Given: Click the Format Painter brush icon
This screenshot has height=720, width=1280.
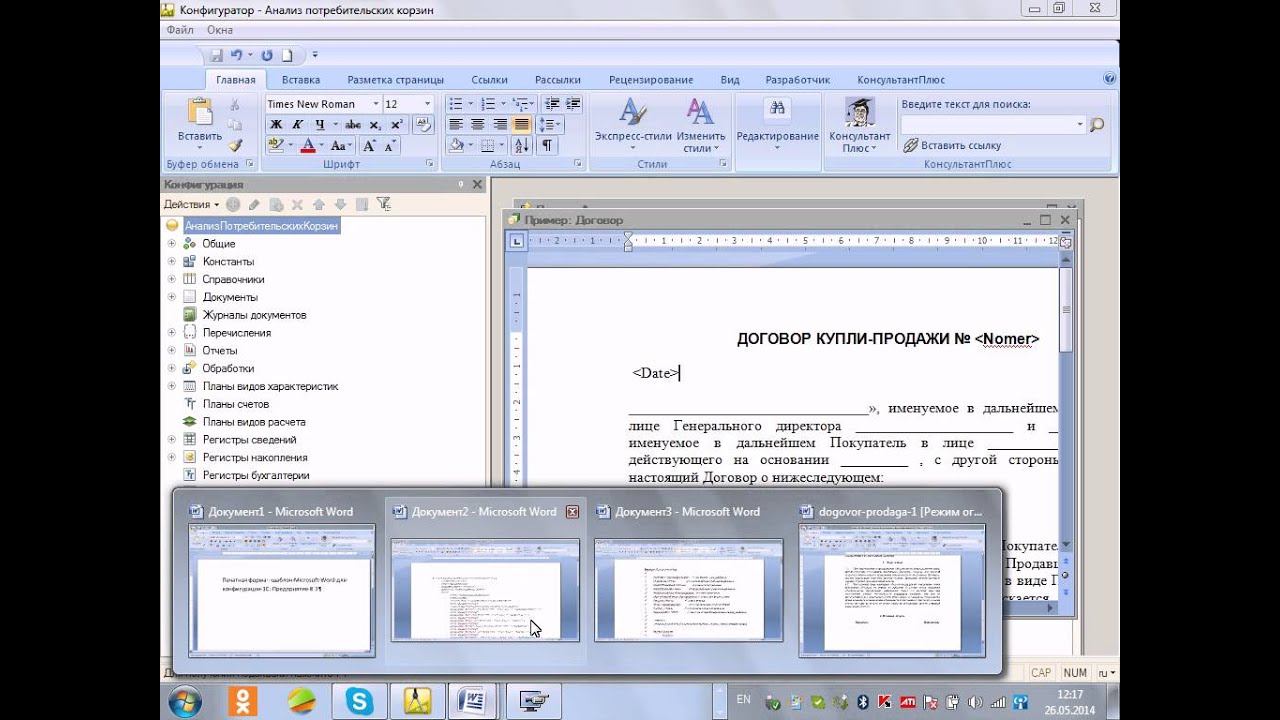Looking at the screenshot, I should click(235, 145).
